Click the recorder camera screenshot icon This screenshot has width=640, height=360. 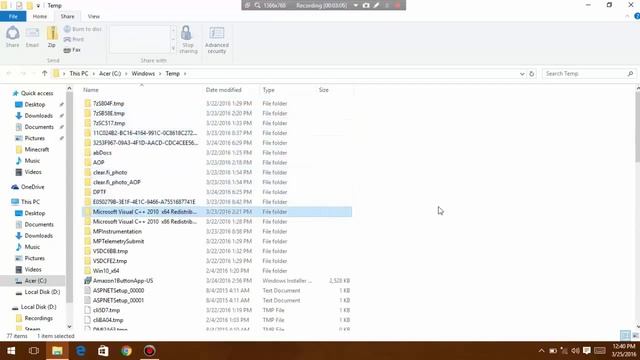point(366,5)
